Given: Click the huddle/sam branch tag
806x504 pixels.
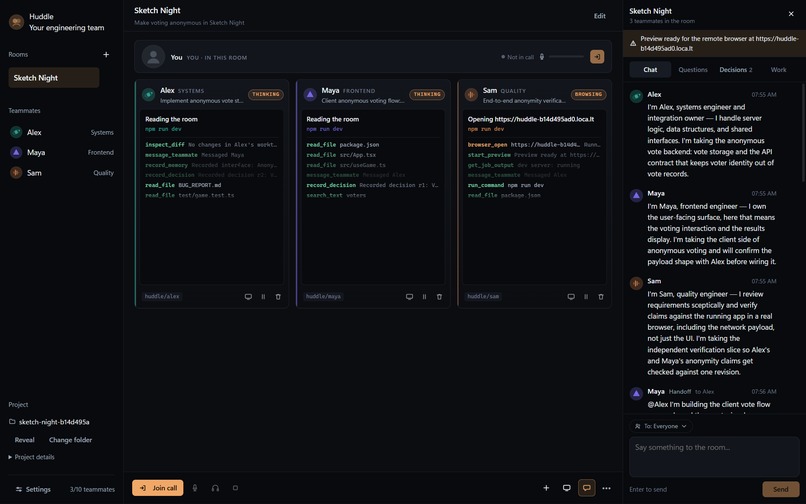Looking at the screenshot, I should [x=483, y=296].
